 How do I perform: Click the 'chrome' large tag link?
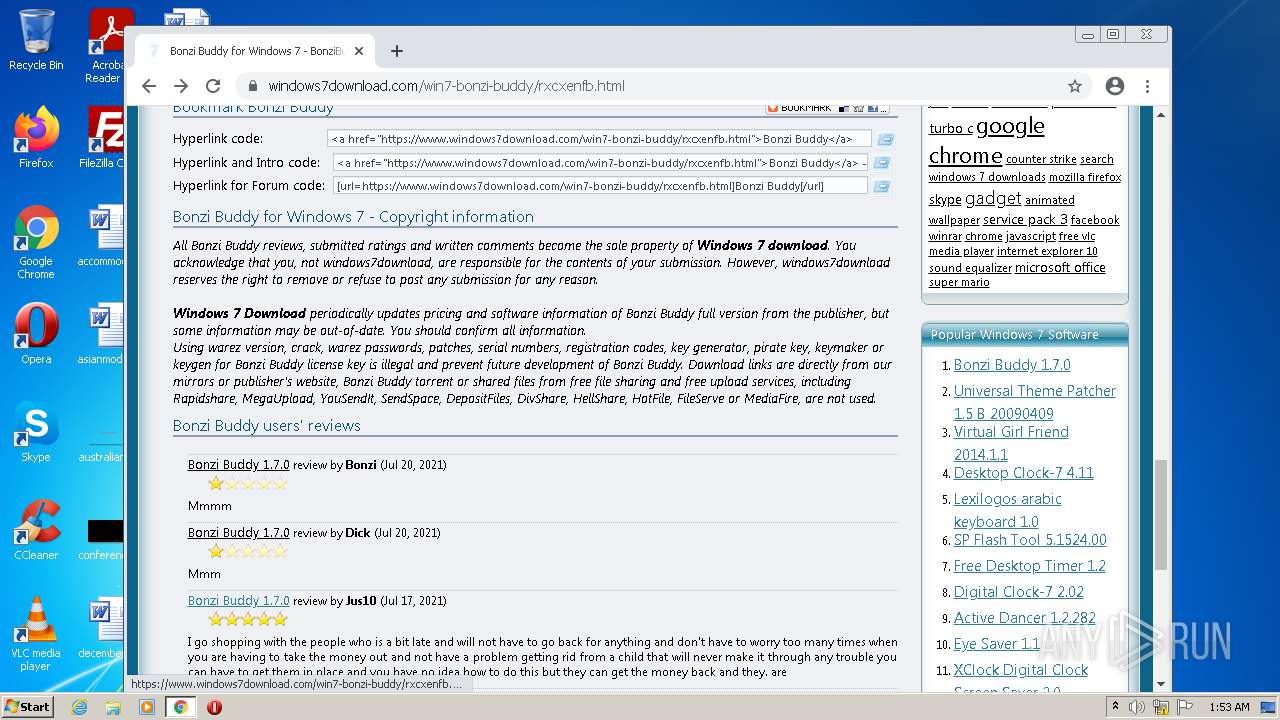[965, 155]
